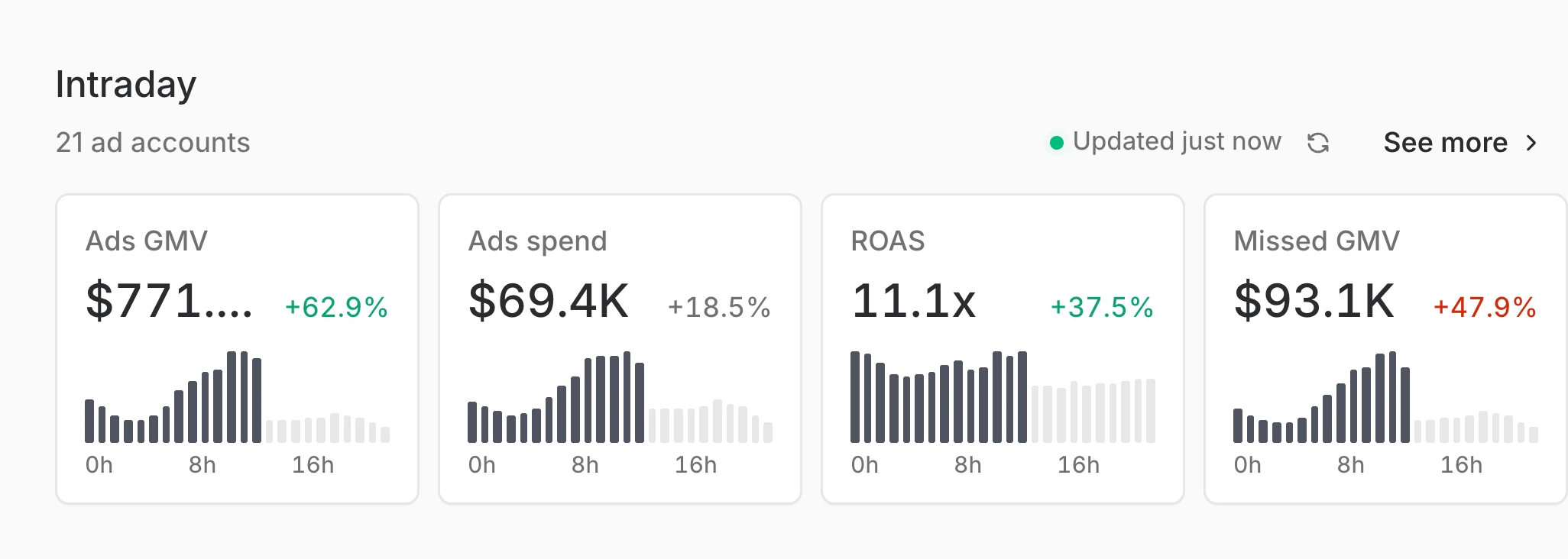This screenshot has width=1568, height=559.
Task: Click the +37.5% change on ROAS
Action: point(1102,307)
